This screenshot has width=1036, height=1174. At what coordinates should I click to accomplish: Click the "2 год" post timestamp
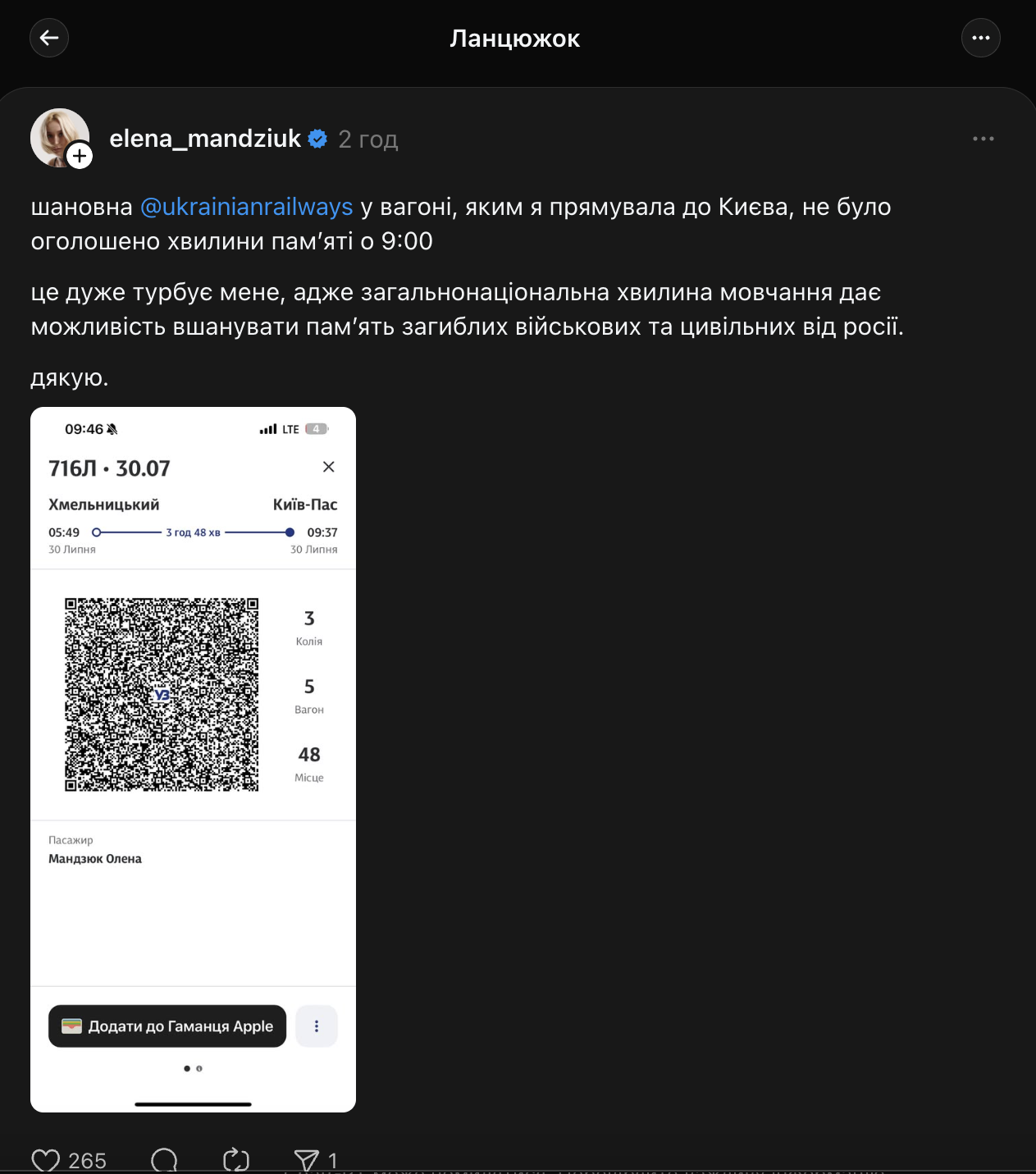click(368, 139)
